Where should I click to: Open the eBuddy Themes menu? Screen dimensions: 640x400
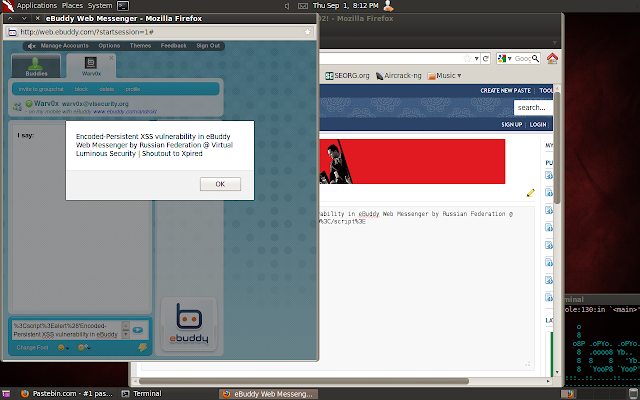(x=140, y=46)
